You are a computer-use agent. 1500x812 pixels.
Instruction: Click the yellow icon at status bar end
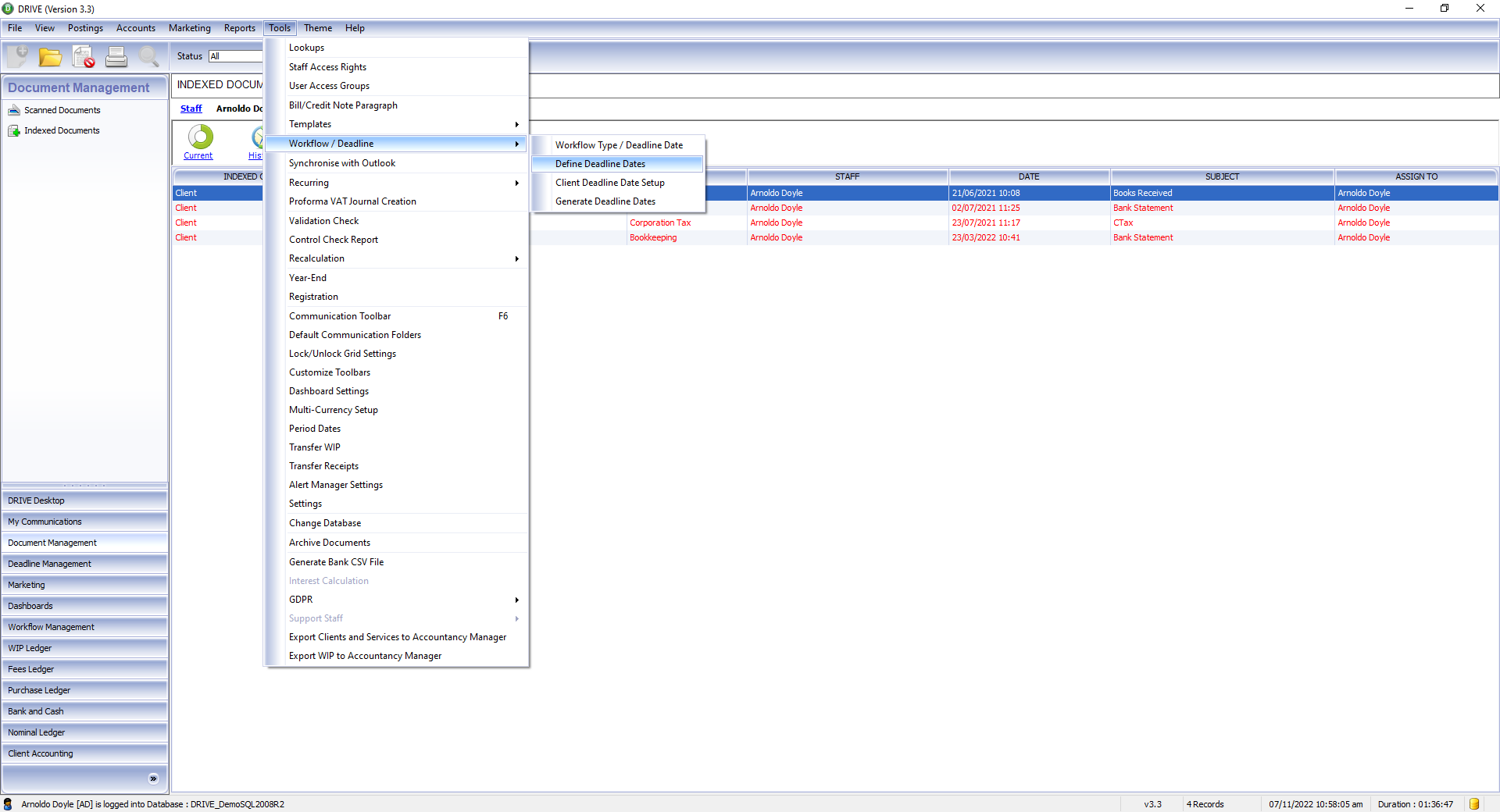click(x=1474, y=804)
